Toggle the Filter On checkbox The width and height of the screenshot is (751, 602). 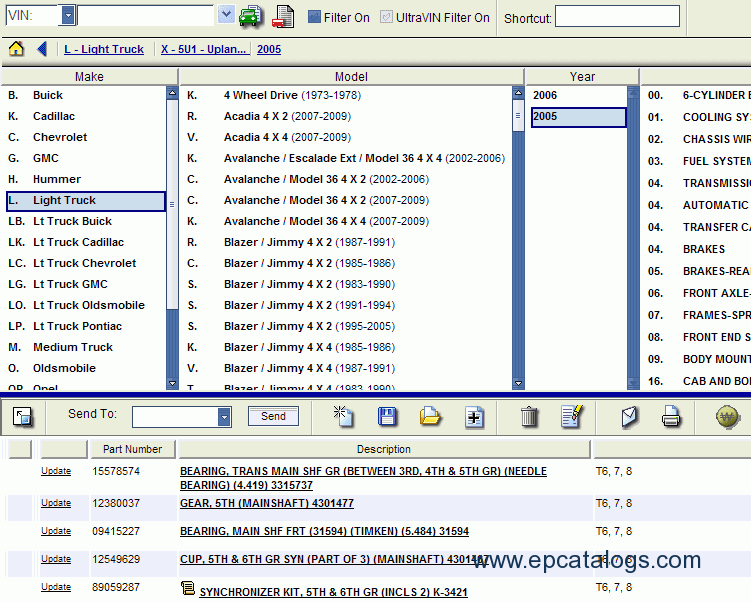pos(314,17)
